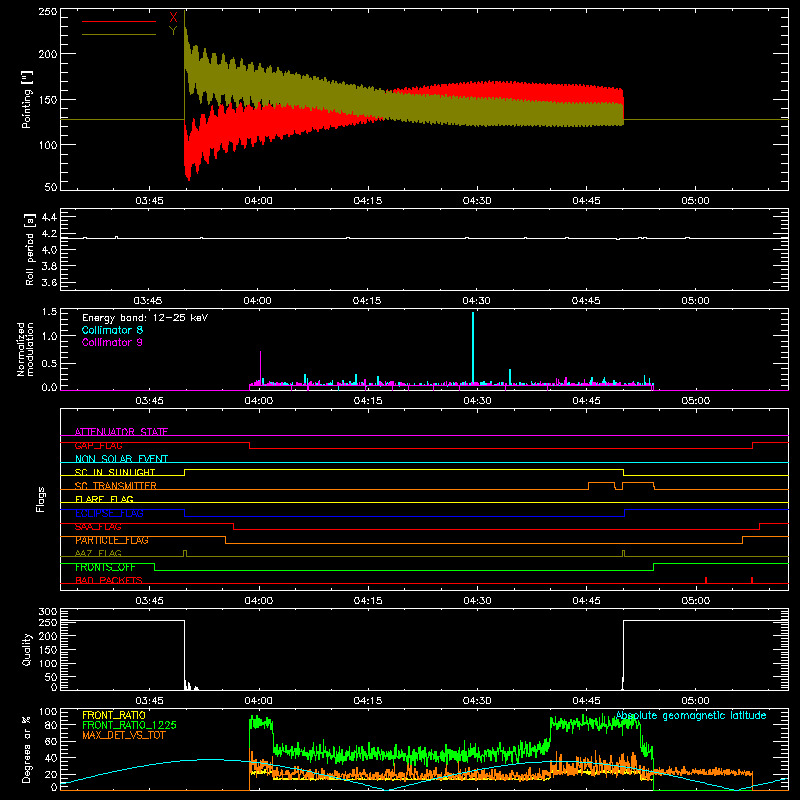Click the Pointing y-axis title
The height and width of the screenshot is (800, 800).
click(27, 99)
